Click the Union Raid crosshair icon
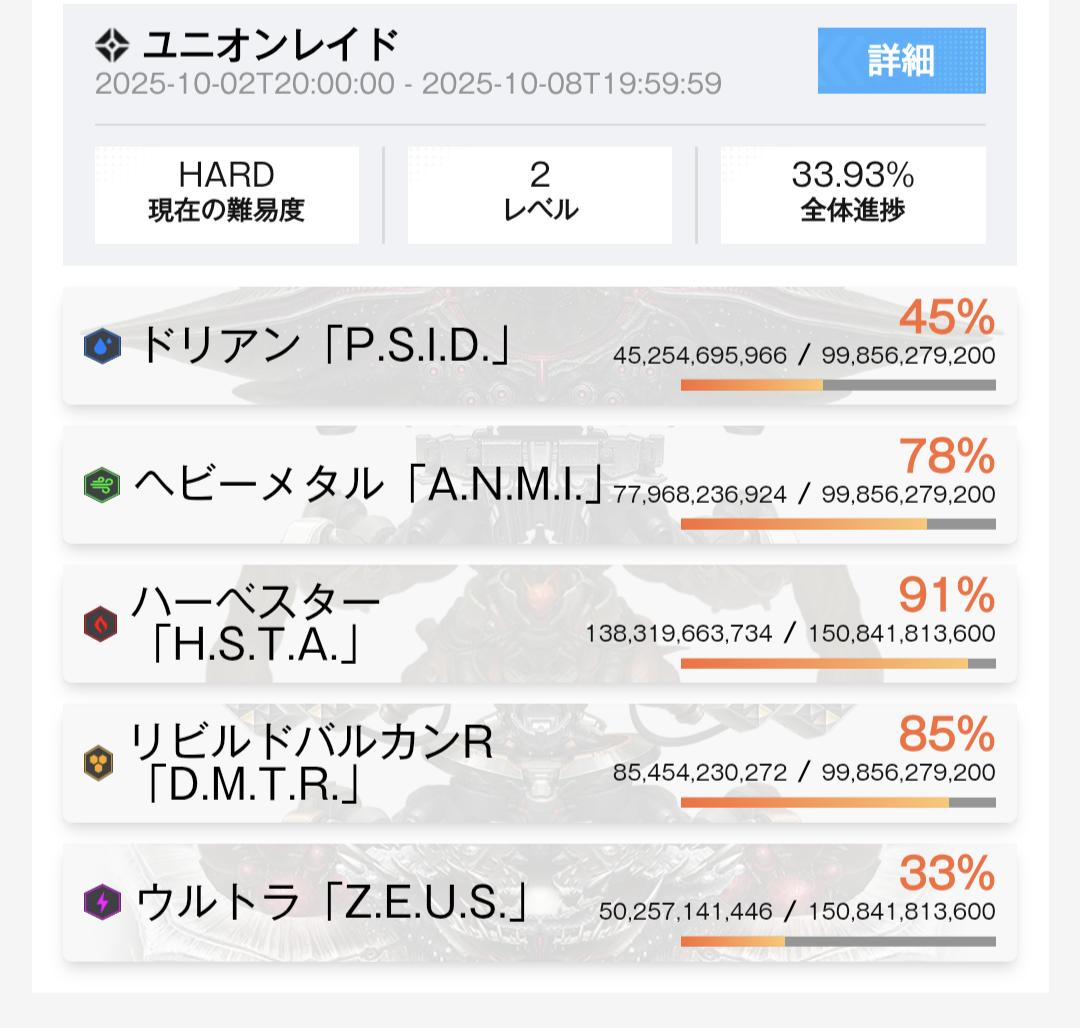 113,45
